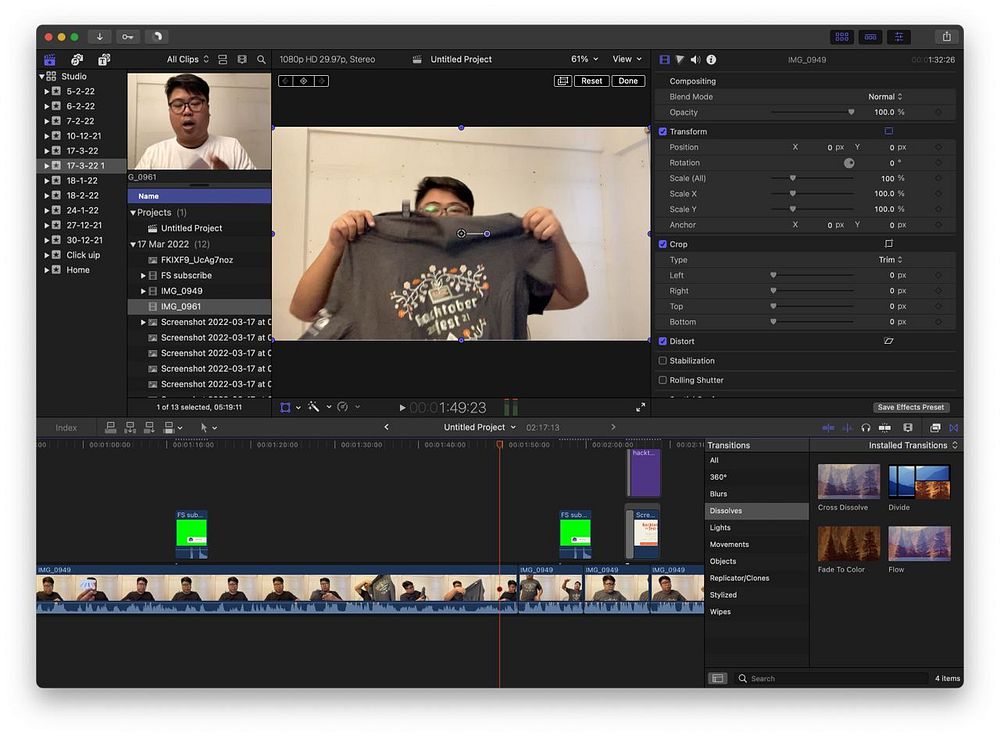Enable the Stabilization checkbox

[x=663, y=361]
